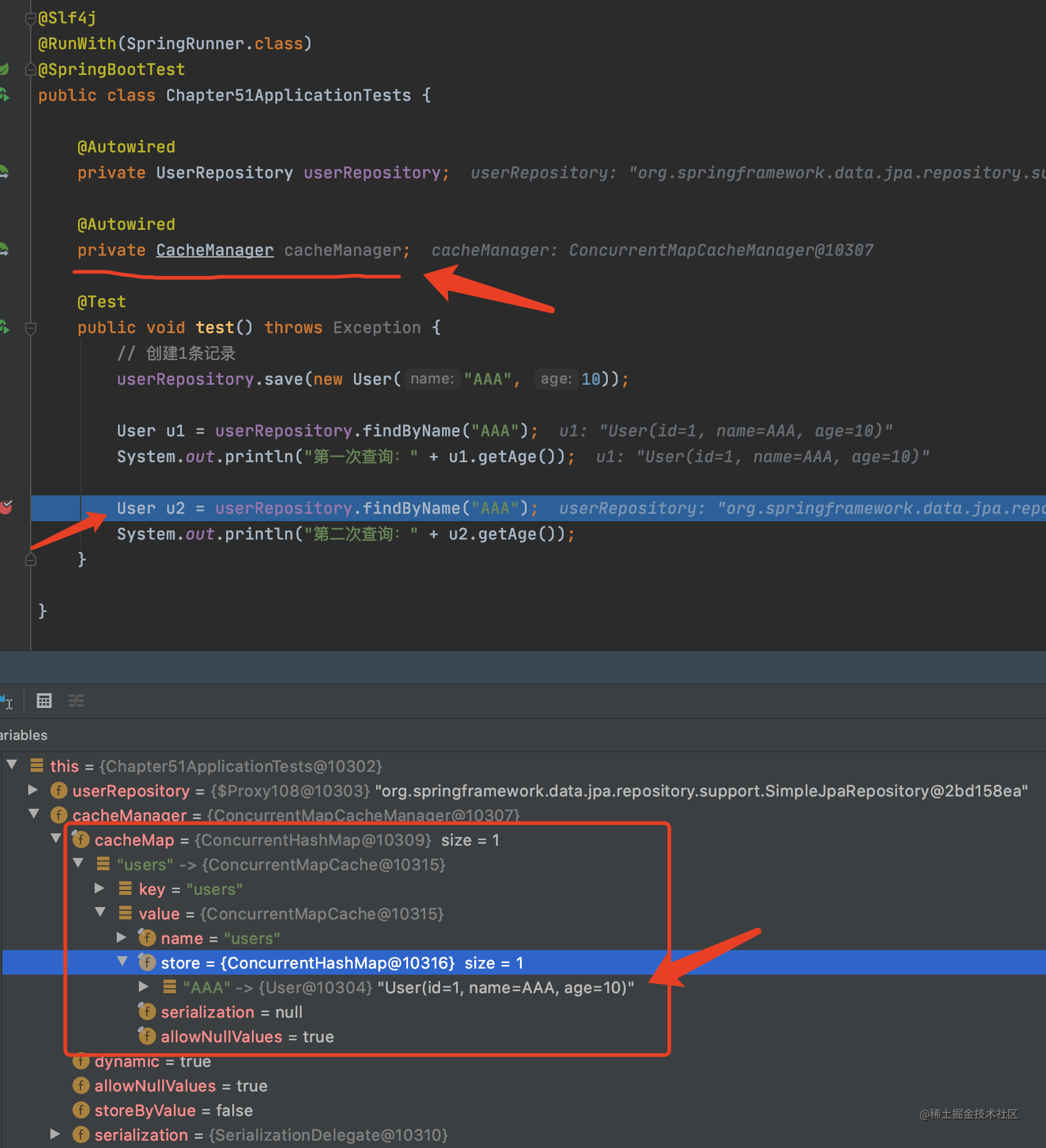Screen dimensions: 1046x1148
Task: Click the bean injection icon next to userRepository field
Action: point(4,173)
